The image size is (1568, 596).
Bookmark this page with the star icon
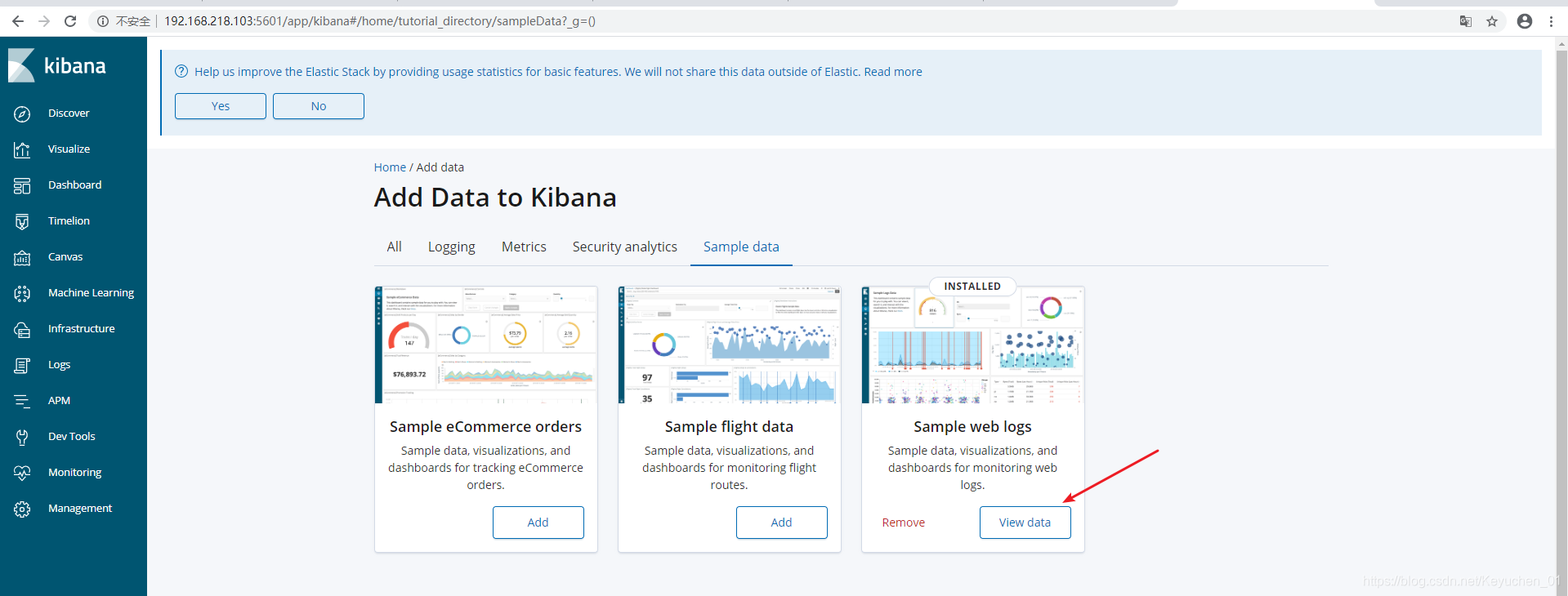1492,21
